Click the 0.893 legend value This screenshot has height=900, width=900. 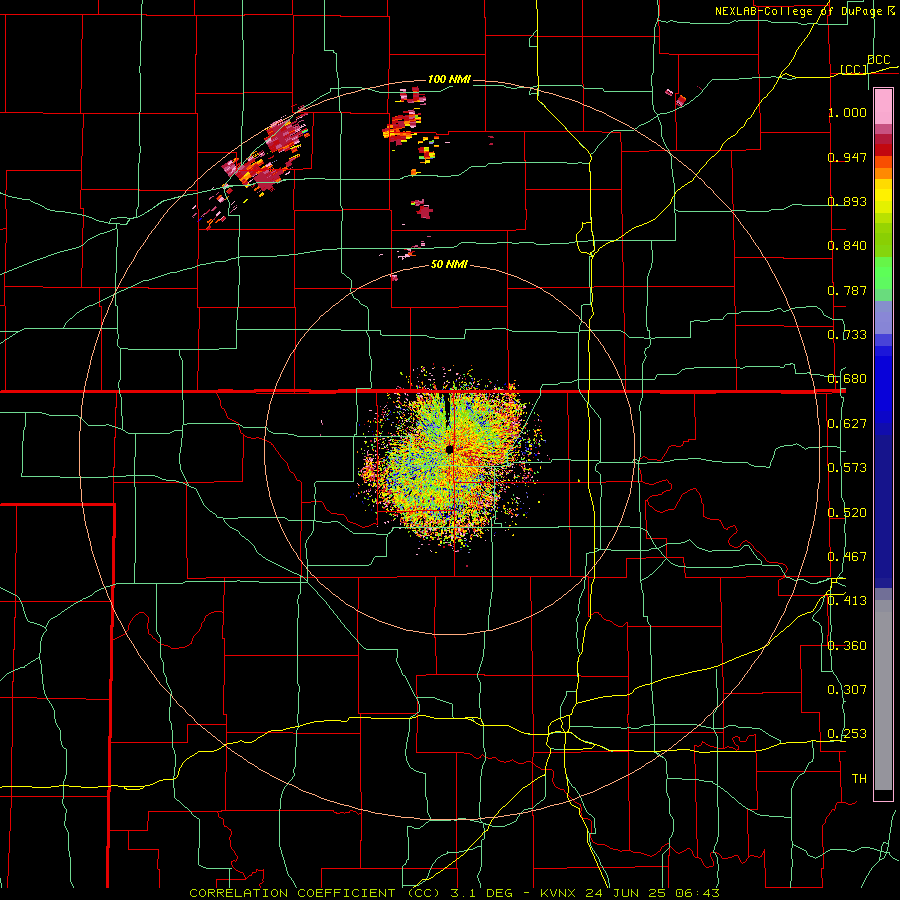point(847,201)
